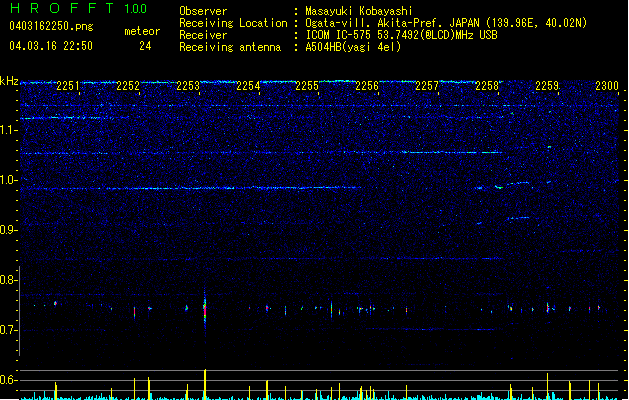The width and height of the screenshot is (629, 400).
Task: Click the Receiving antenna label
Action: (230, 47)
